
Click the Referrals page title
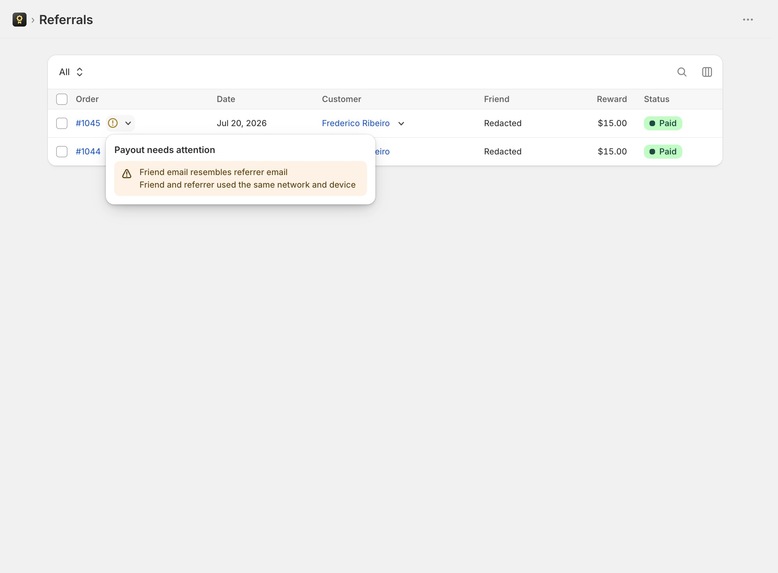coord(66,20)
